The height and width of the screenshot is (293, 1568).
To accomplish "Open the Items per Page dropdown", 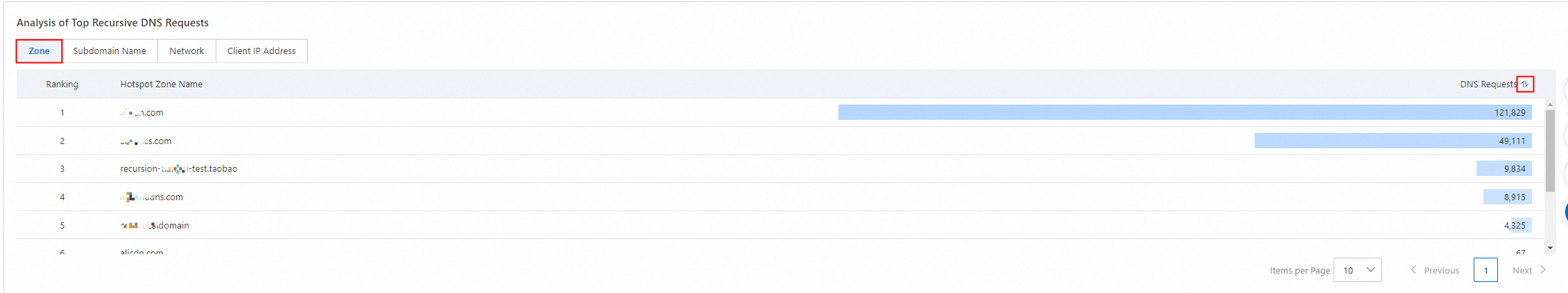I will (x=1358, y=270).
